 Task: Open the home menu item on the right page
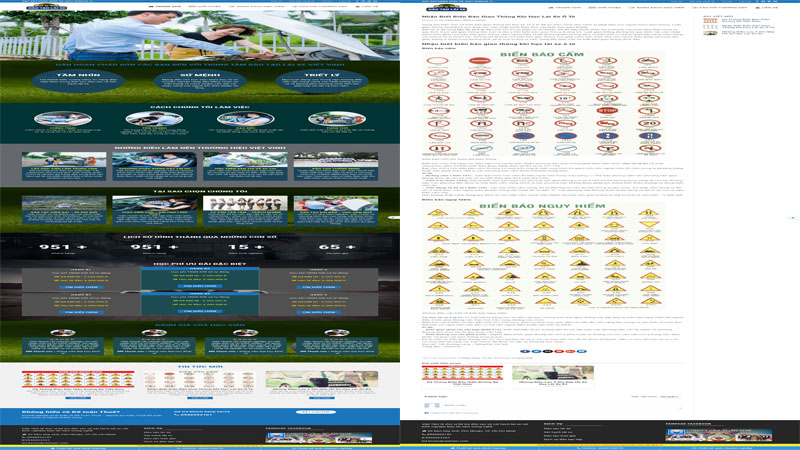(564, 7)
